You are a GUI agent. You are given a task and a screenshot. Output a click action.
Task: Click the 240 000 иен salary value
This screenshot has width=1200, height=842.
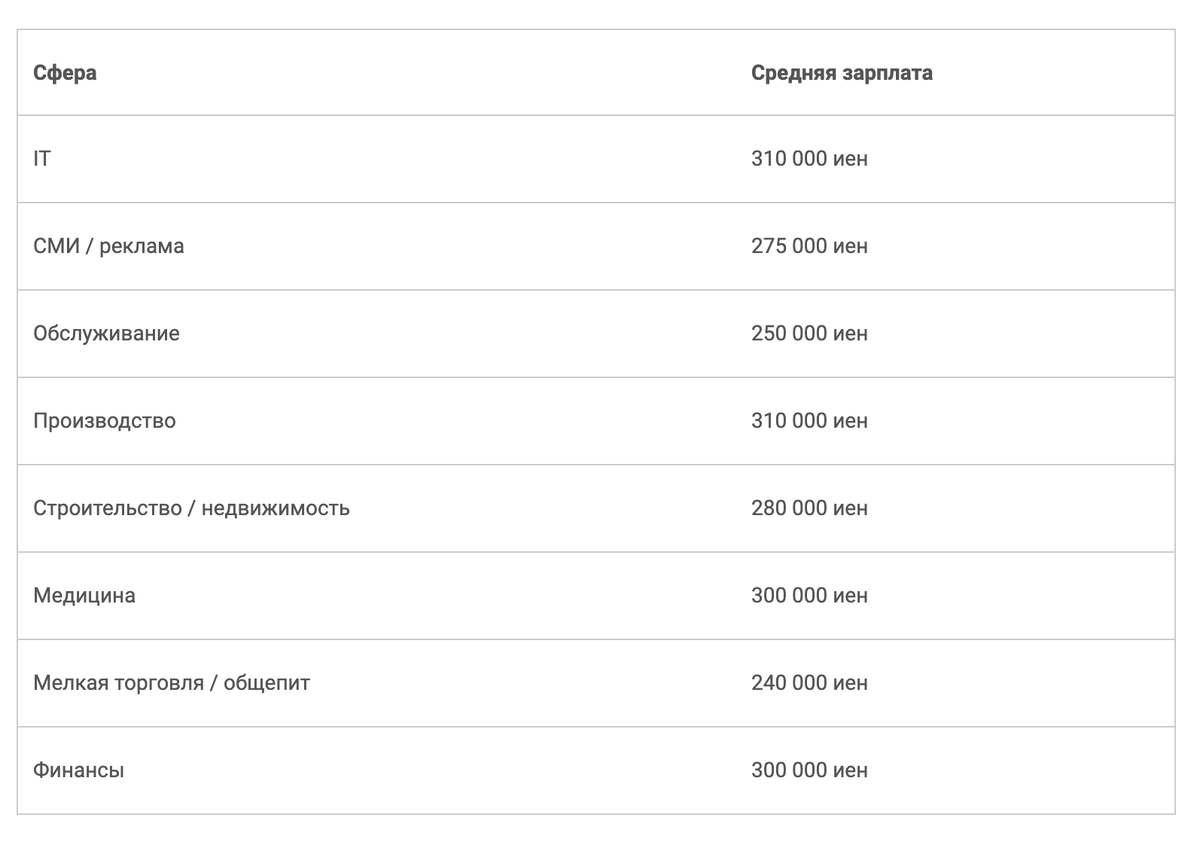point(809,683)
